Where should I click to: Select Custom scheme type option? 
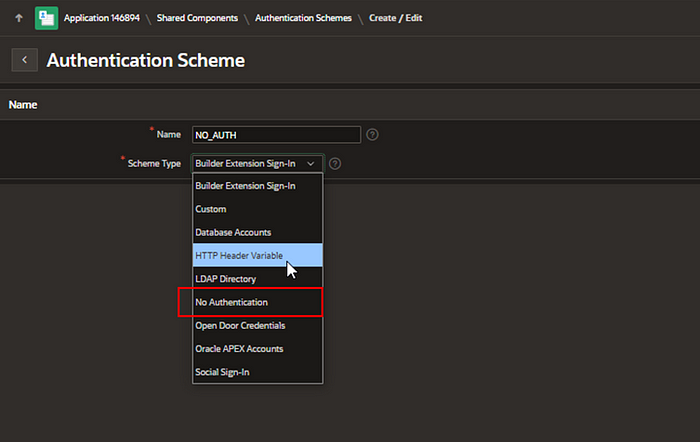(x=258, y=209)
